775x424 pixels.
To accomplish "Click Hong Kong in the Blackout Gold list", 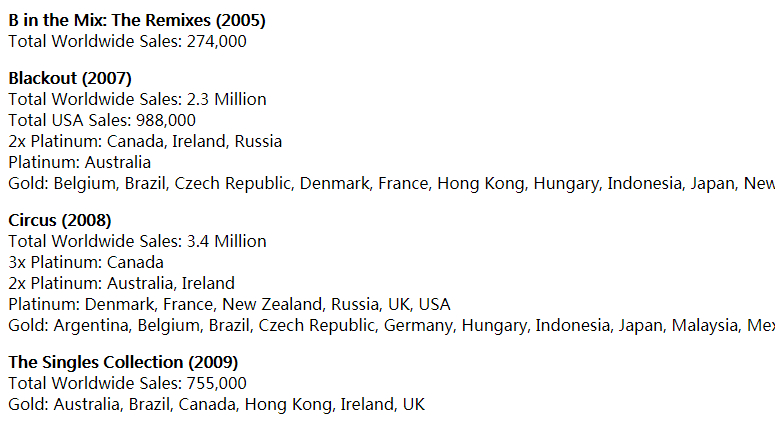I will (481, 183).
